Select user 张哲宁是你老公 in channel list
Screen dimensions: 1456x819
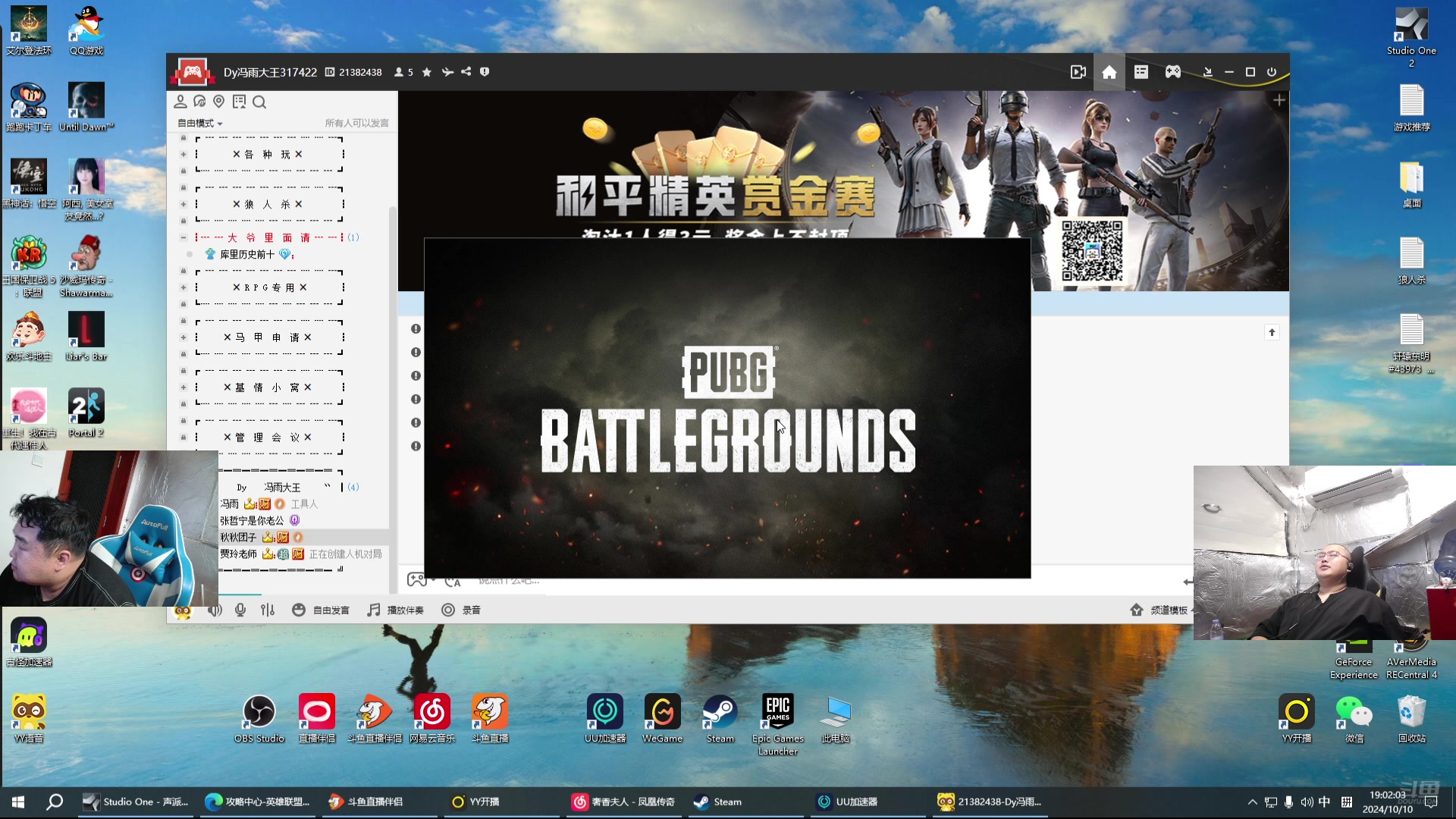tap(252, 521)
